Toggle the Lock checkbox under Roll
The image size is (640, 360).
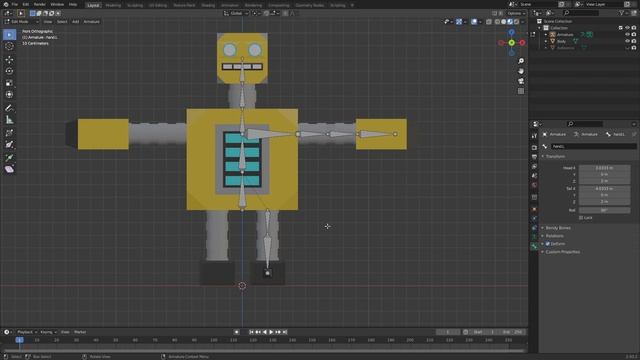tap(581, 218)
